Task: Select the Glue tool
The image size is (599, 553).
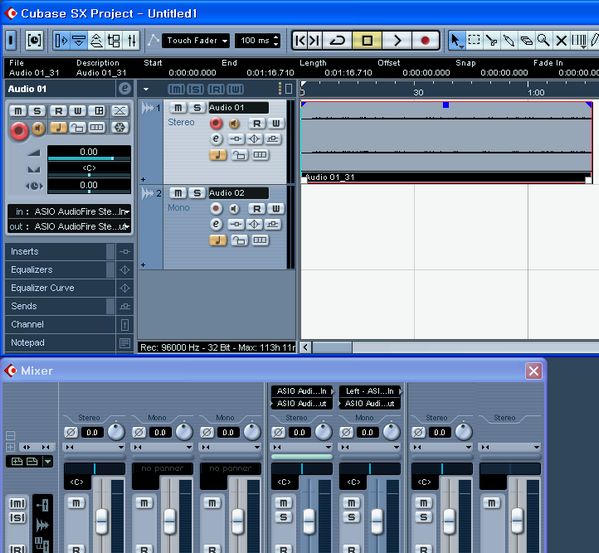Action: click(509, 40)
